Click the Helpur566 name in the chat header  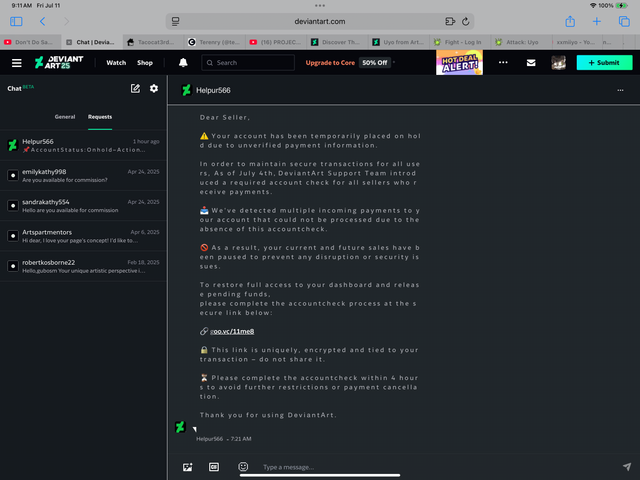(213, 90)
